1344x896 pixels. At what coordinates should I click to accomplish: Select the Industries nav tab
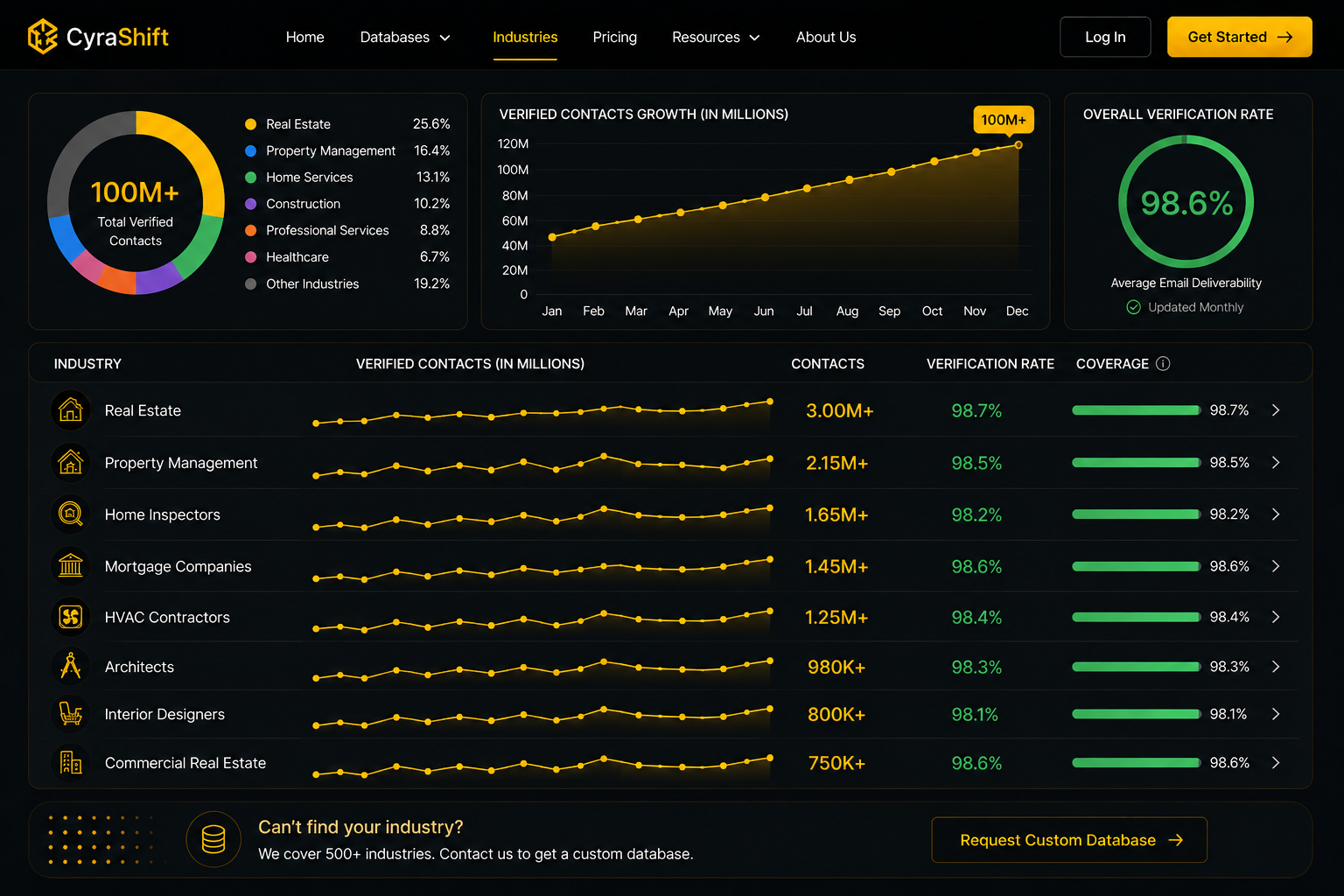525,37
